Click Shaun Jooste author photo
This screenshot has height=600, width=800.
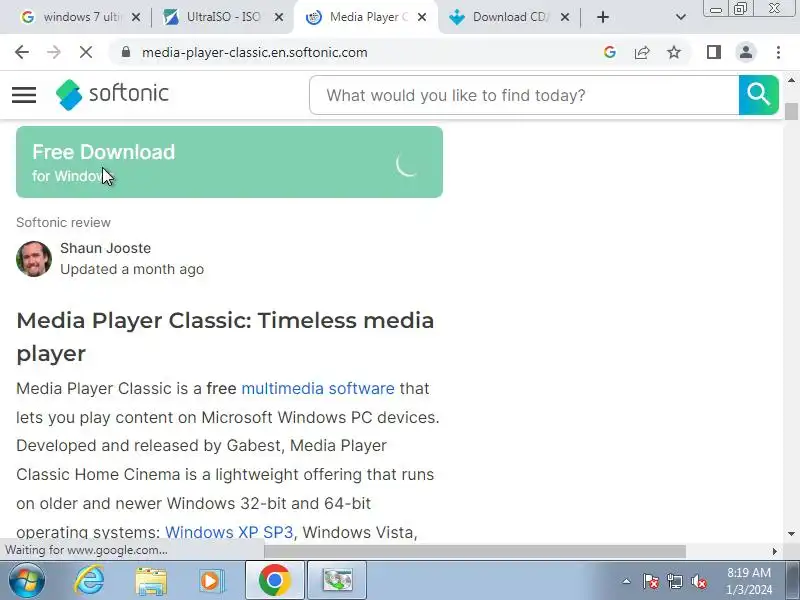(x=34, y=259)
